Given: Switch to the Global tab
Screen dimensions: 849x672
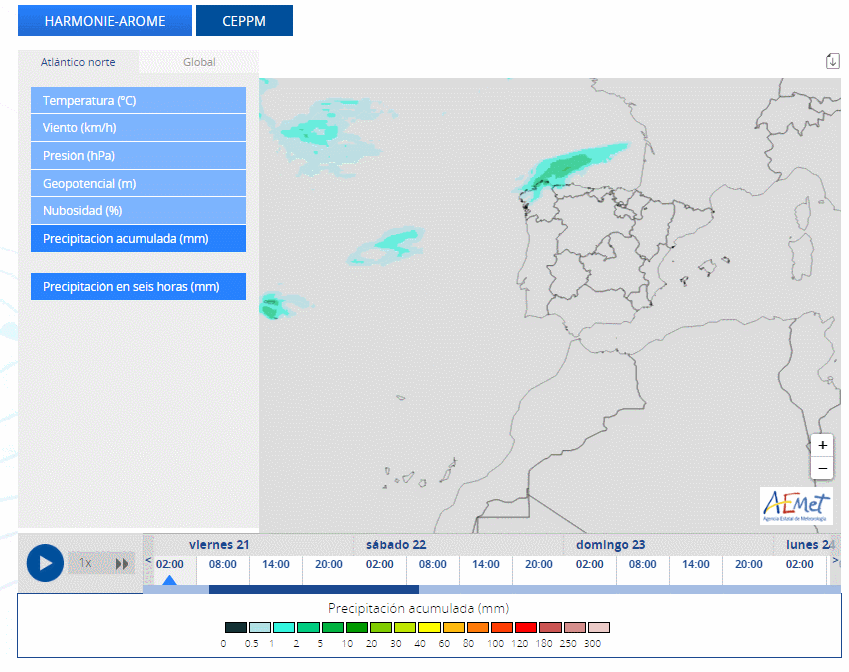Looking at the screenshot, I should (199, 62).
